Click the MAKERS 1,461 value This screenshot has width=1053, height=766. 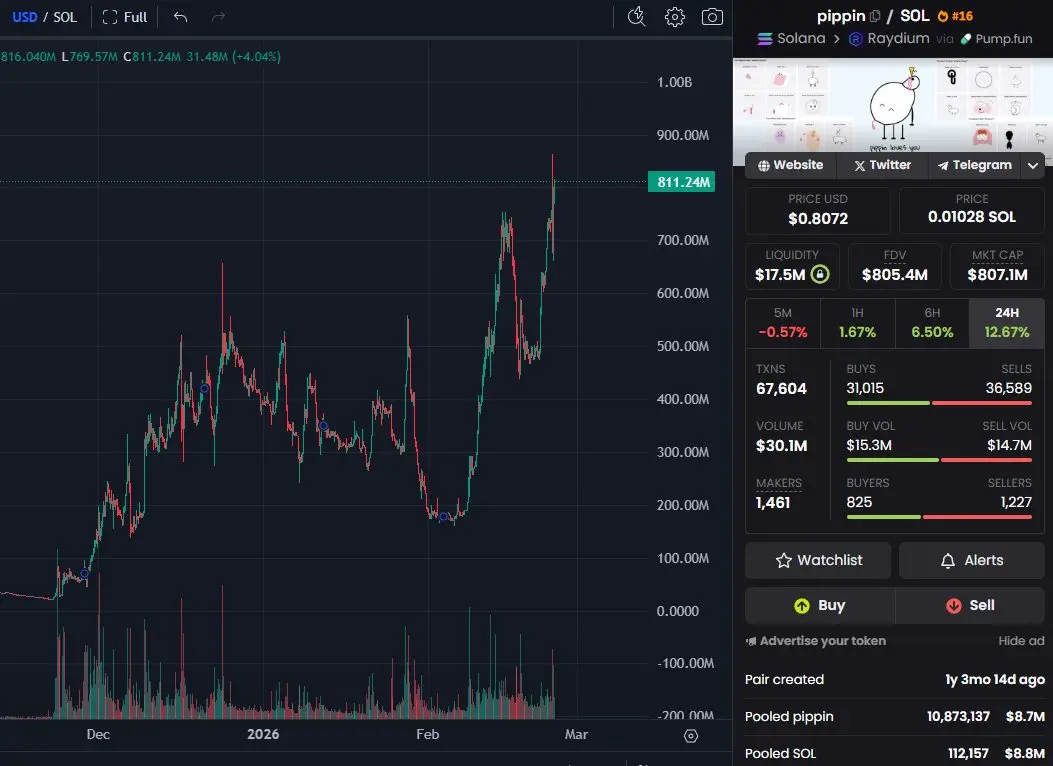coord(772,503)
